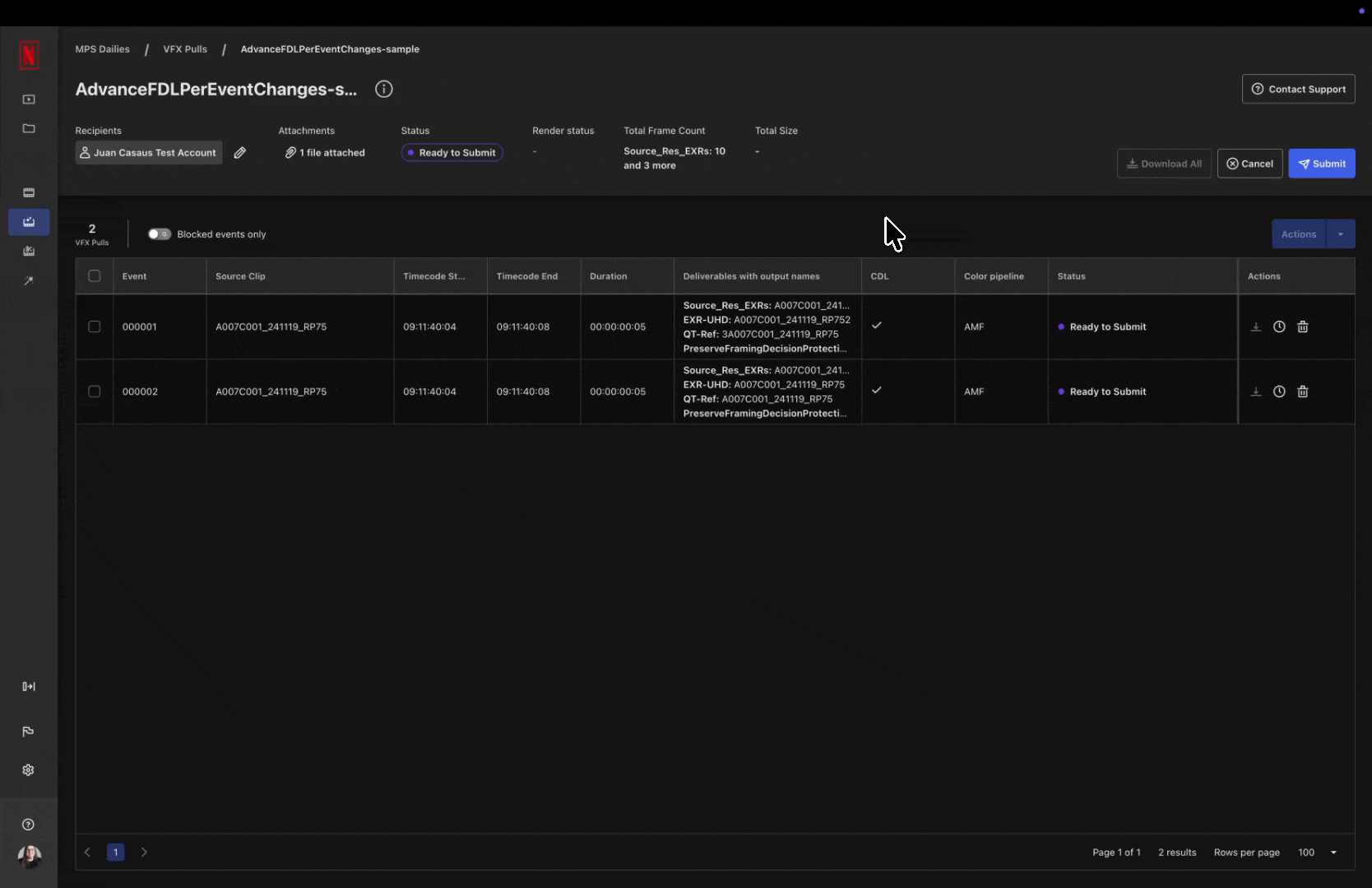This screenshot has height=888, width=1372.
Task: Click AMF color pipeline for event 000001
Action: (974, 326)
